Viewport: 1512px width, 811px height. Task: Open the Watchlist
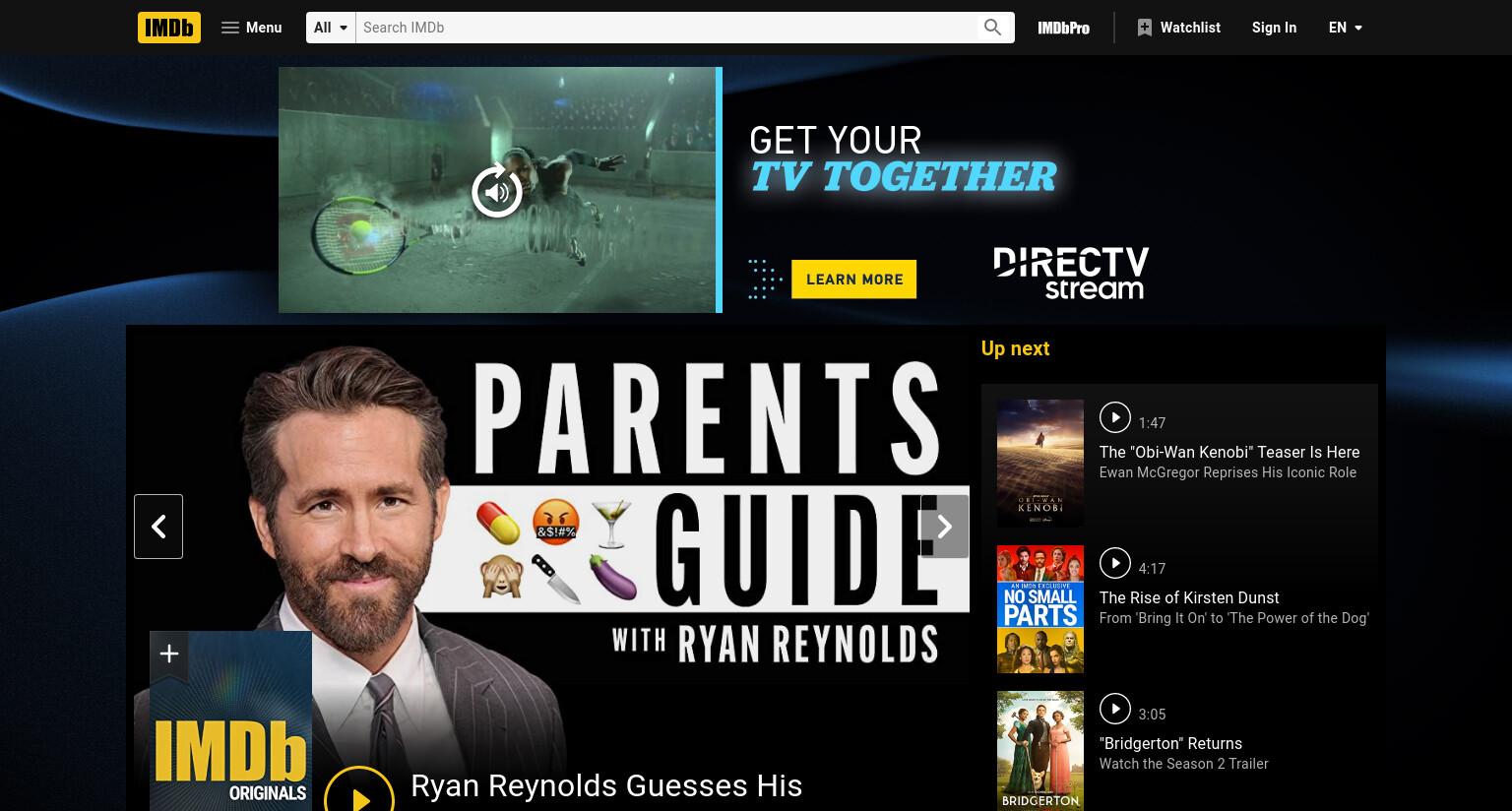coord(1178,28)
